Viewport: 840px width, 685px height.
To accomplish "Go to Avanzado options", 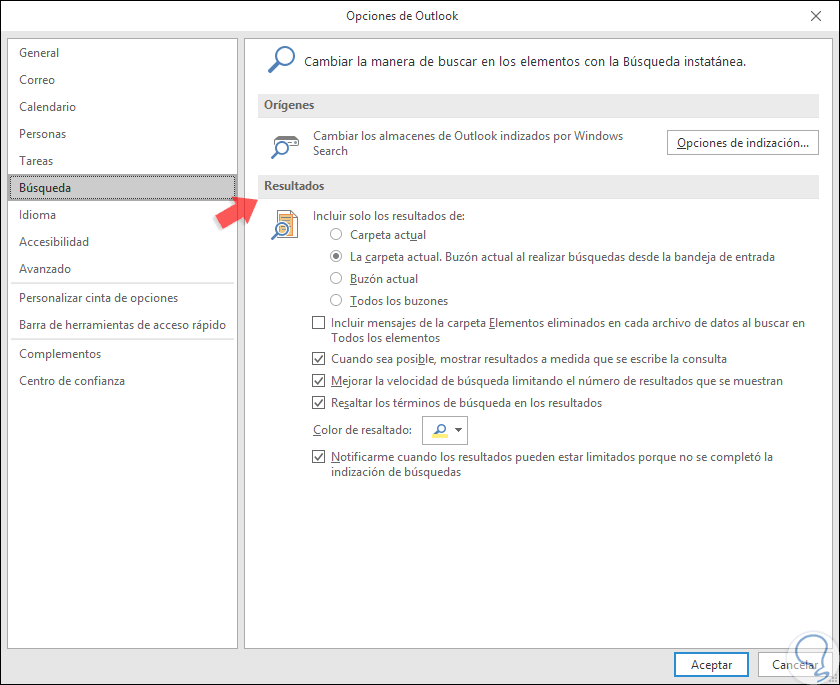I will (x=122, y=268).
